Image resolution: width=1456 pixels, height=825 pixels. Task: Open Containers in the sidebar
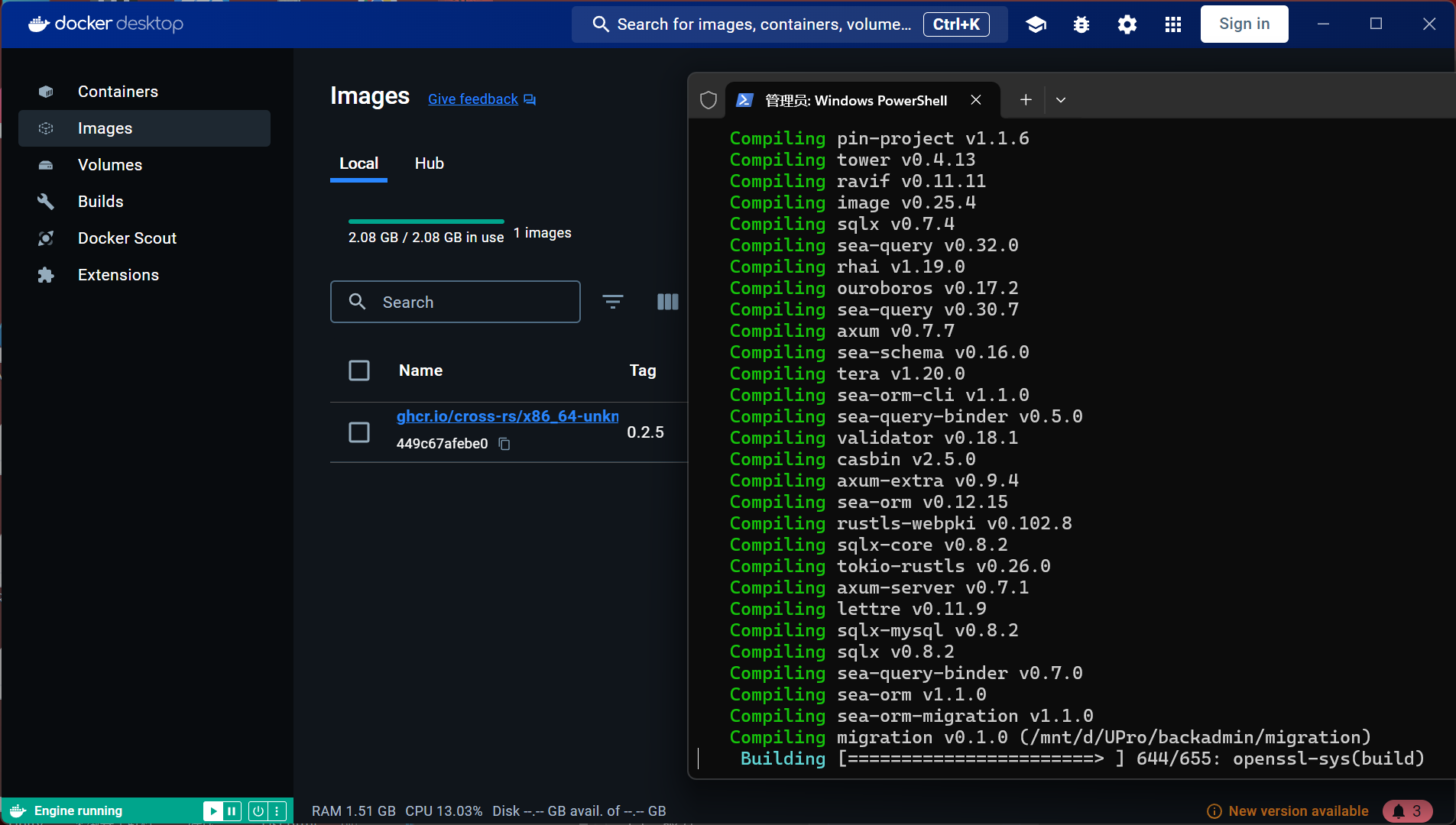click(144, 92)
